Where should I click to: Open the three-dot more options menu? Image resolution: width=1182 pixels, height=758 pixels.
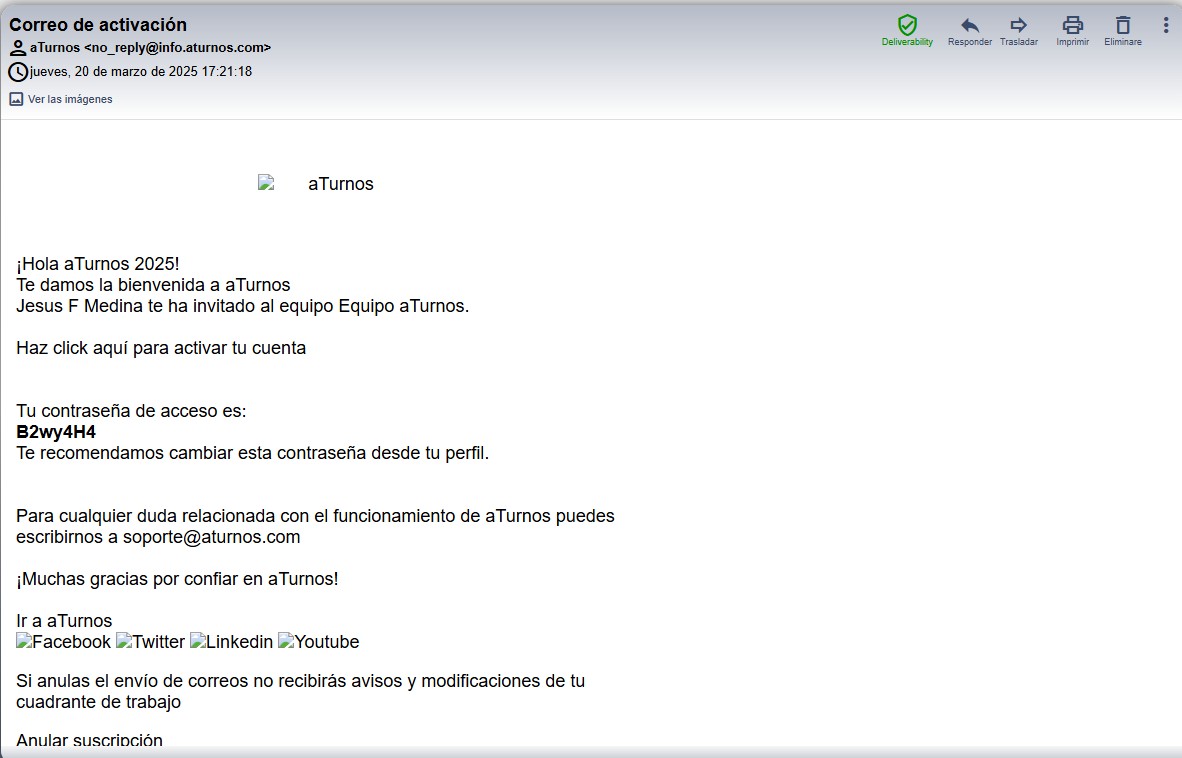pyautogui.click(x=1165, y=25)
